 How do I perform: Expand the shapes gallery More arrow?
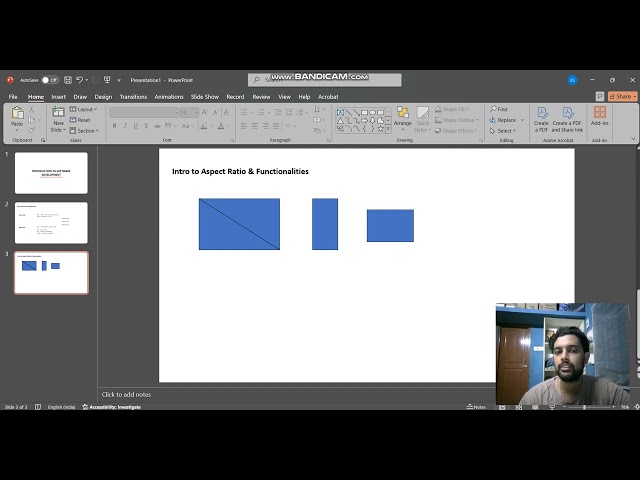[388, 129]
